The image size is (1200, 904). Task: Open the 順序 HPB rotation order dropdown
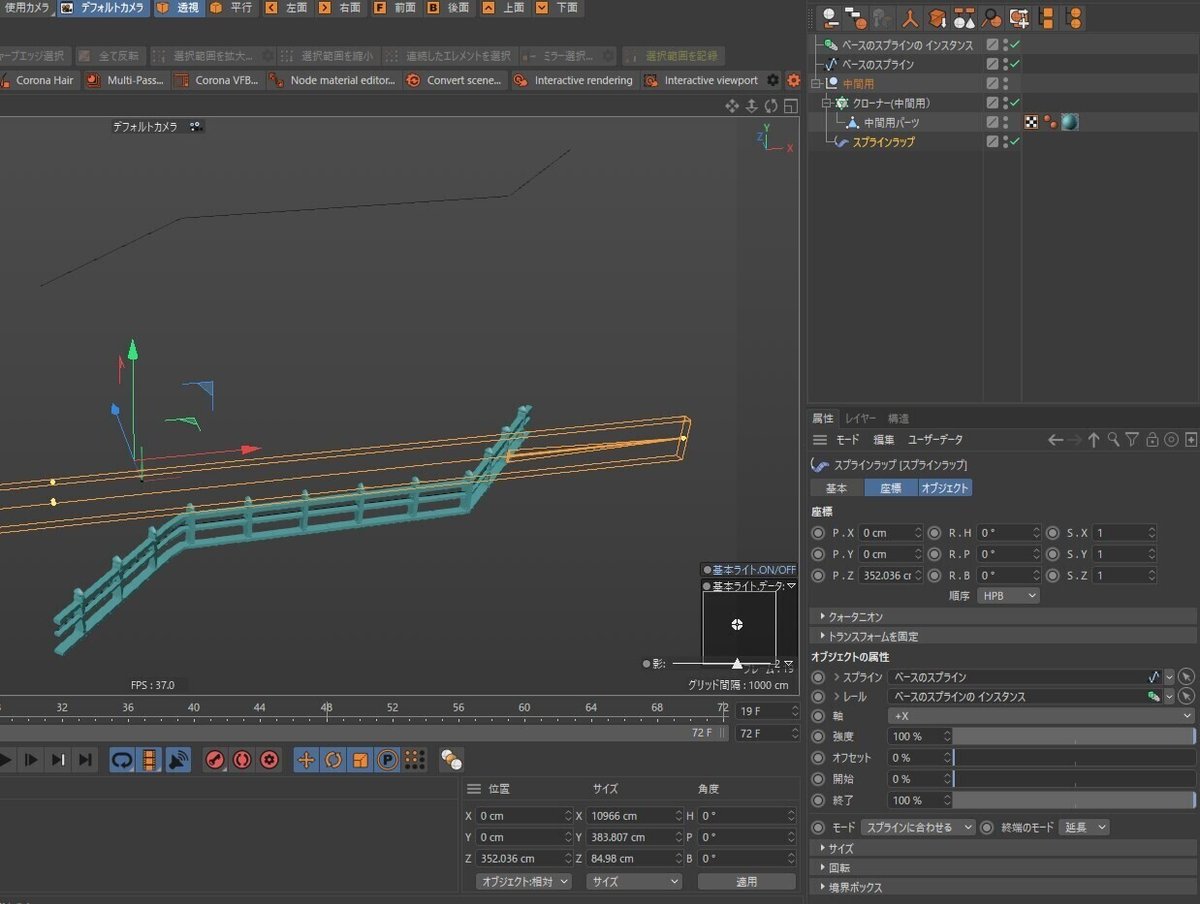coord(1008,595)
